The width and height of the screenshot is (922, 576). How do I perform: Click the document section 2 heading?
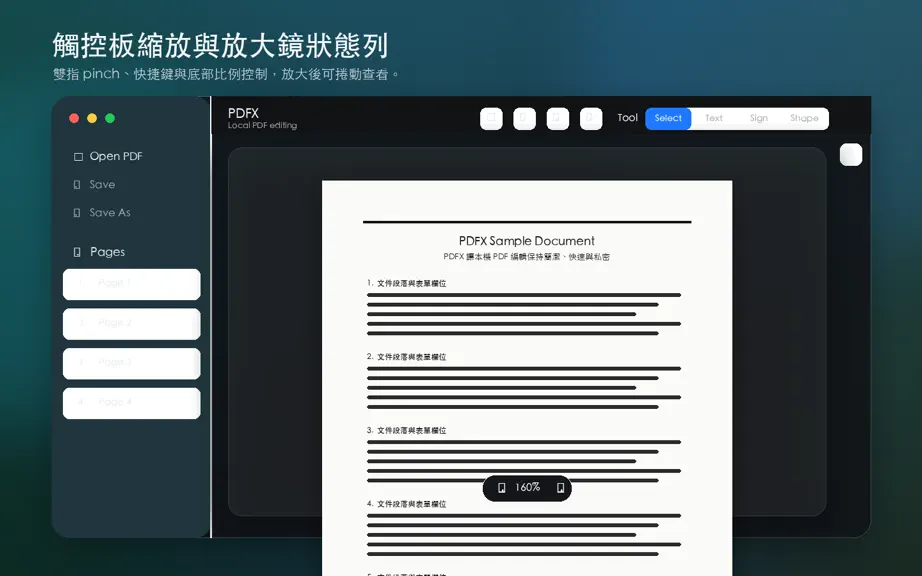[406, 357]
